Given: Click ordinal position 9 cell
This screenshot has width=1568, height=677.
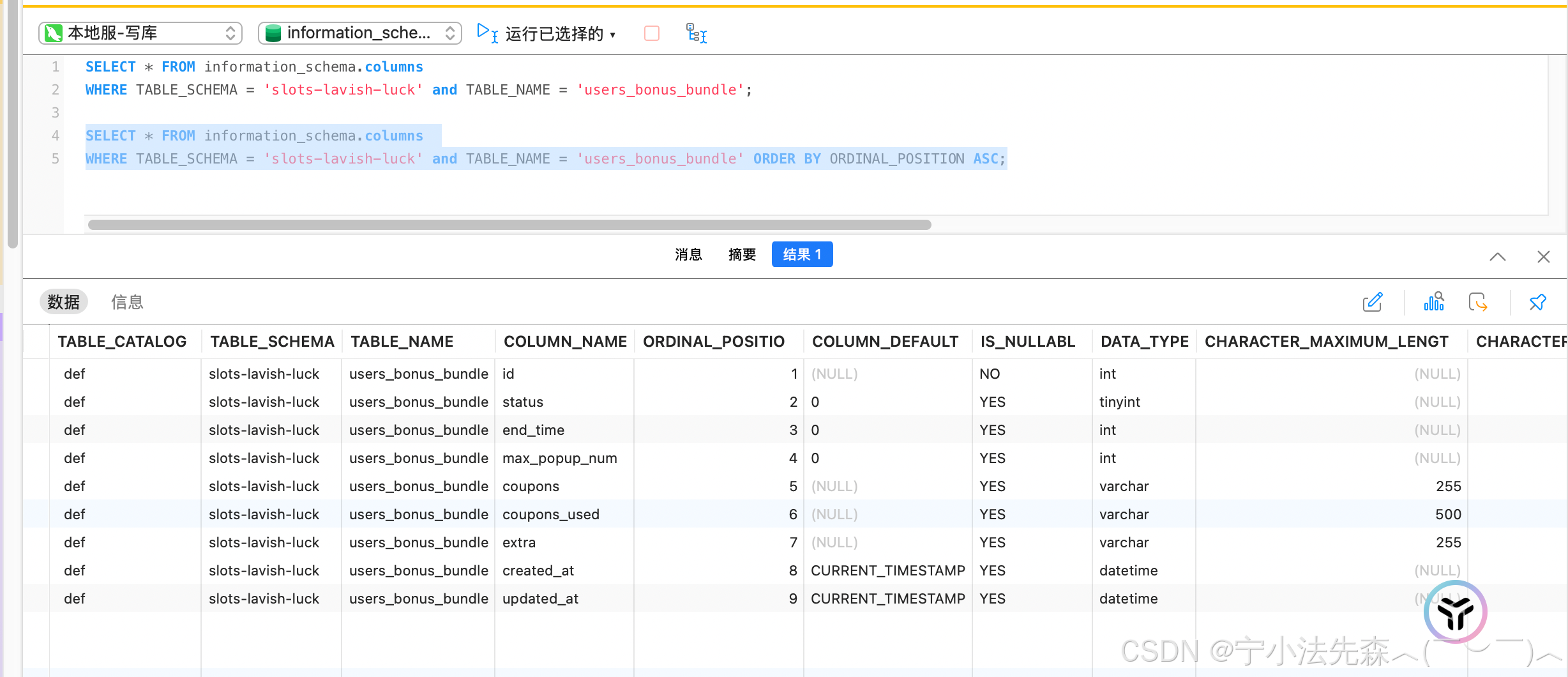Looking at the screenshot, I should click(x=719, y=598).
